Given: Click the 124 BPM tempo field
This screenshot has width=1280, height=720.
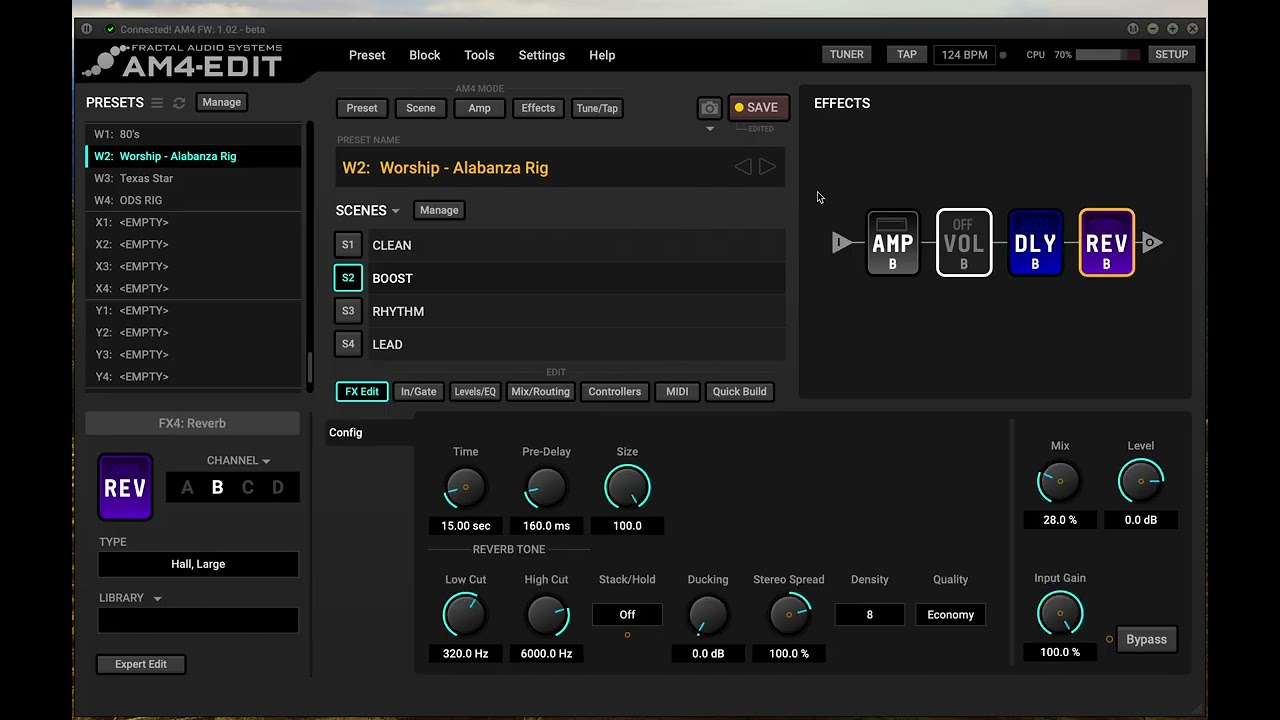Looking at the screenshot, I should 965,55.
